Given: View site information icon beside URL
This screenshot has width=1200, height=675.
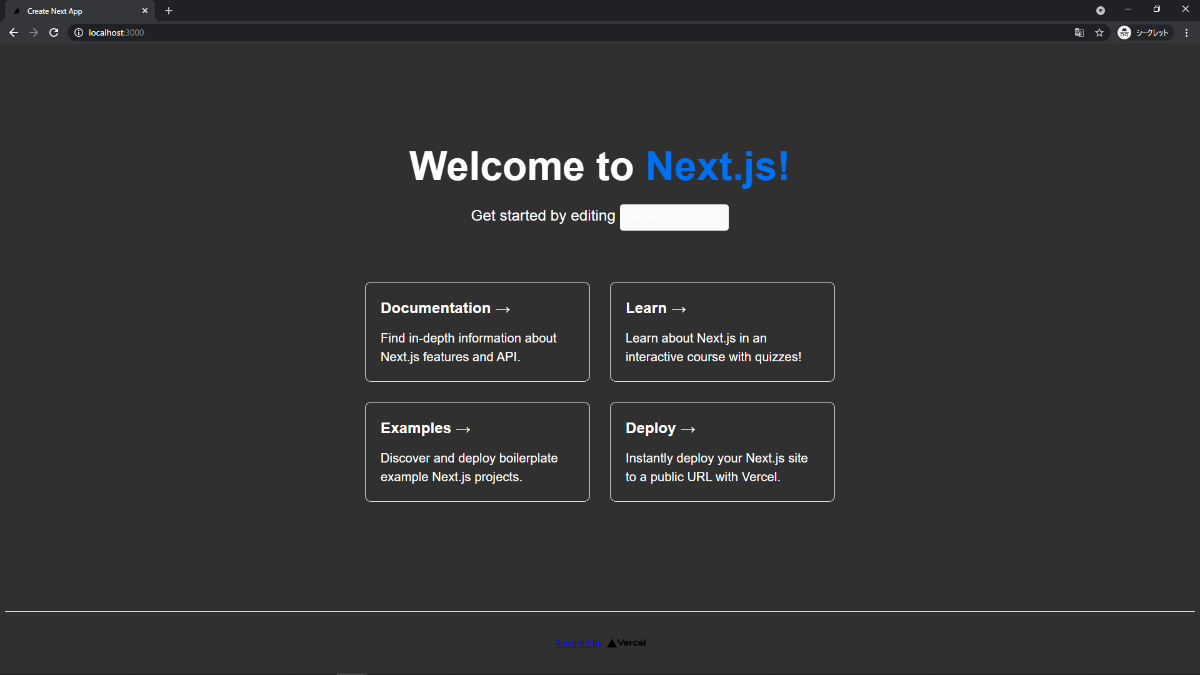Looking at the screenshot, I should [78, 33].
